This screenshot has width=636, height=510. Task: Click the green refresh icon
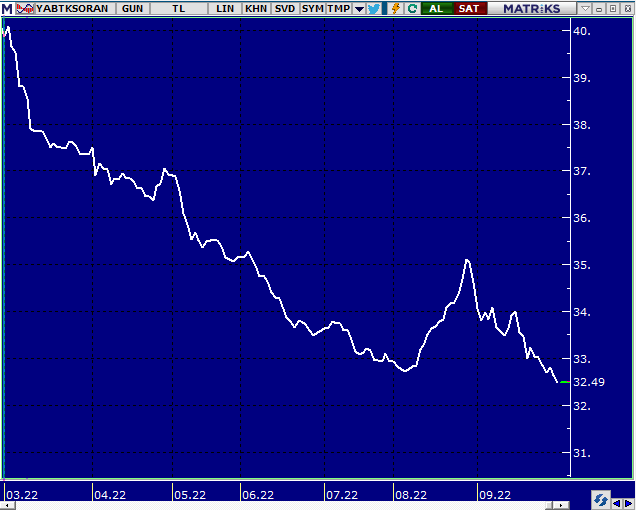[413, 9]
